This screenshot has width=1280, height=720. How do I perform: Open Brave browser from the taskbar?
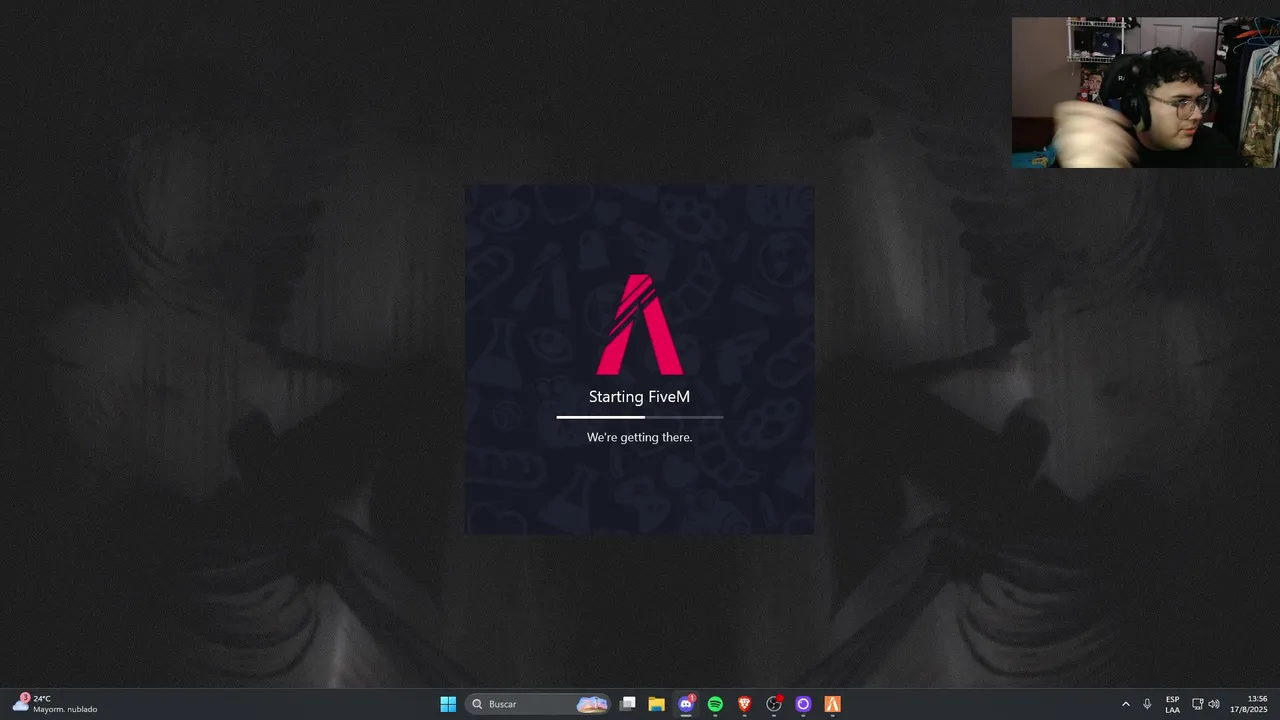(744, 704)
